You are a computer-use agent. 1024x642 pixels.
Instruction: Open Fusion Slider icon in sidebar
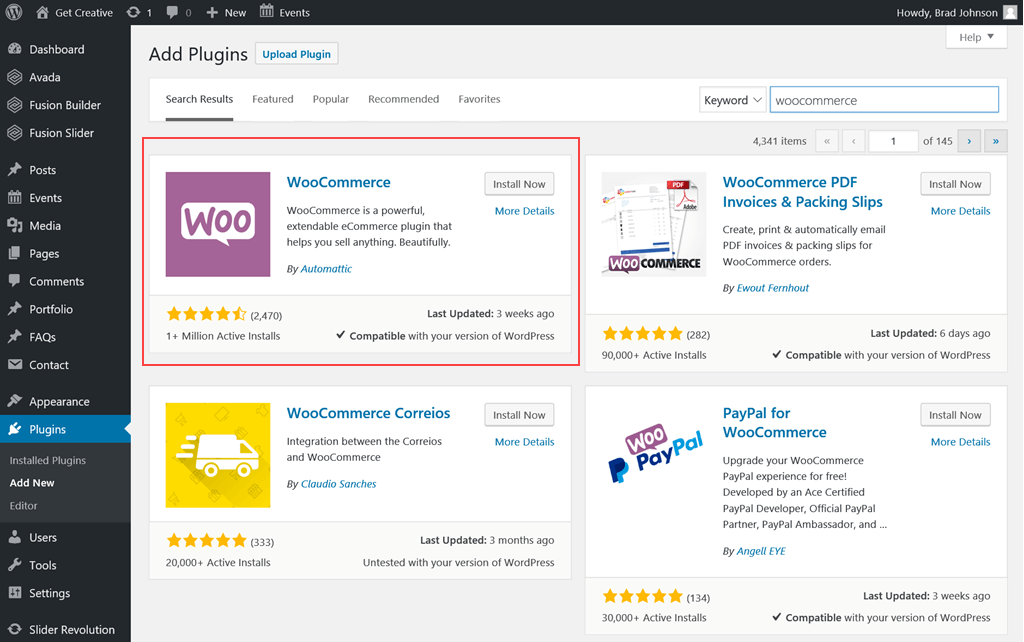point(15,133)
